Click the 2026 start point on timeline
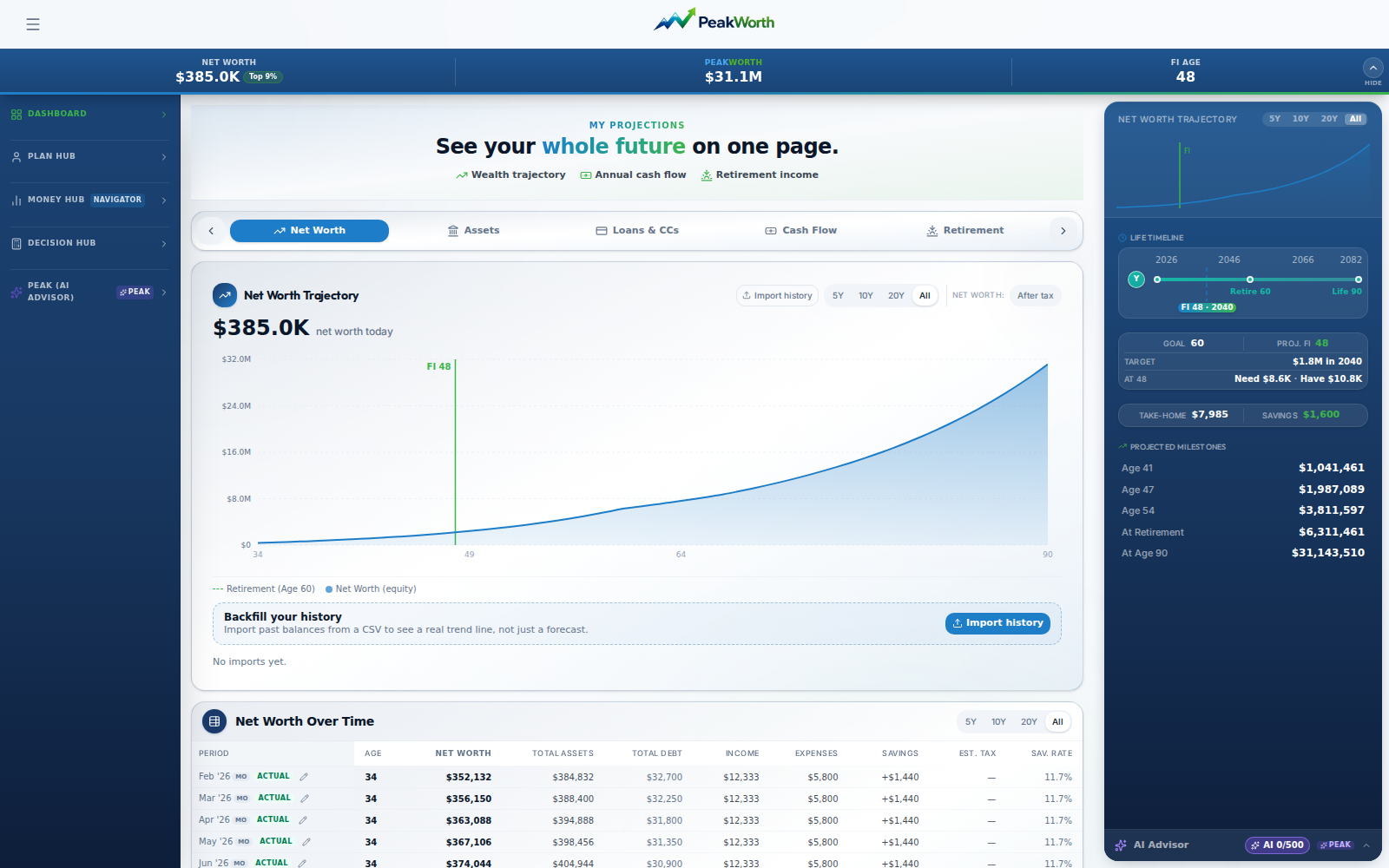Viewport: 1389px width, 868px height. pyautogui.click(x=1157, y=279)
